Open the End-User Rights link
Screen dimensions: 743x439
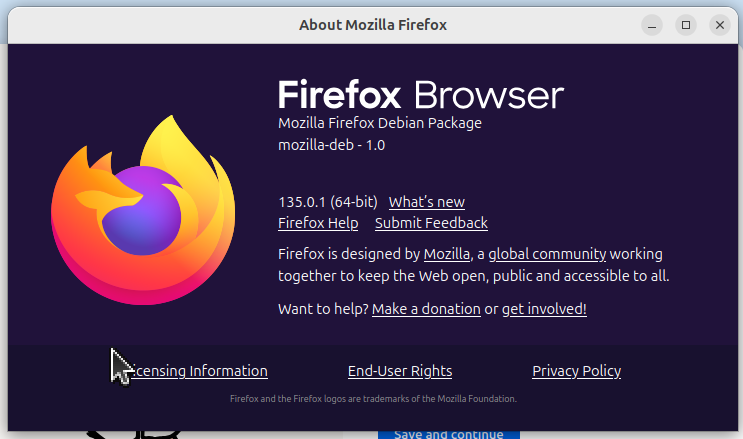(400, 371)
